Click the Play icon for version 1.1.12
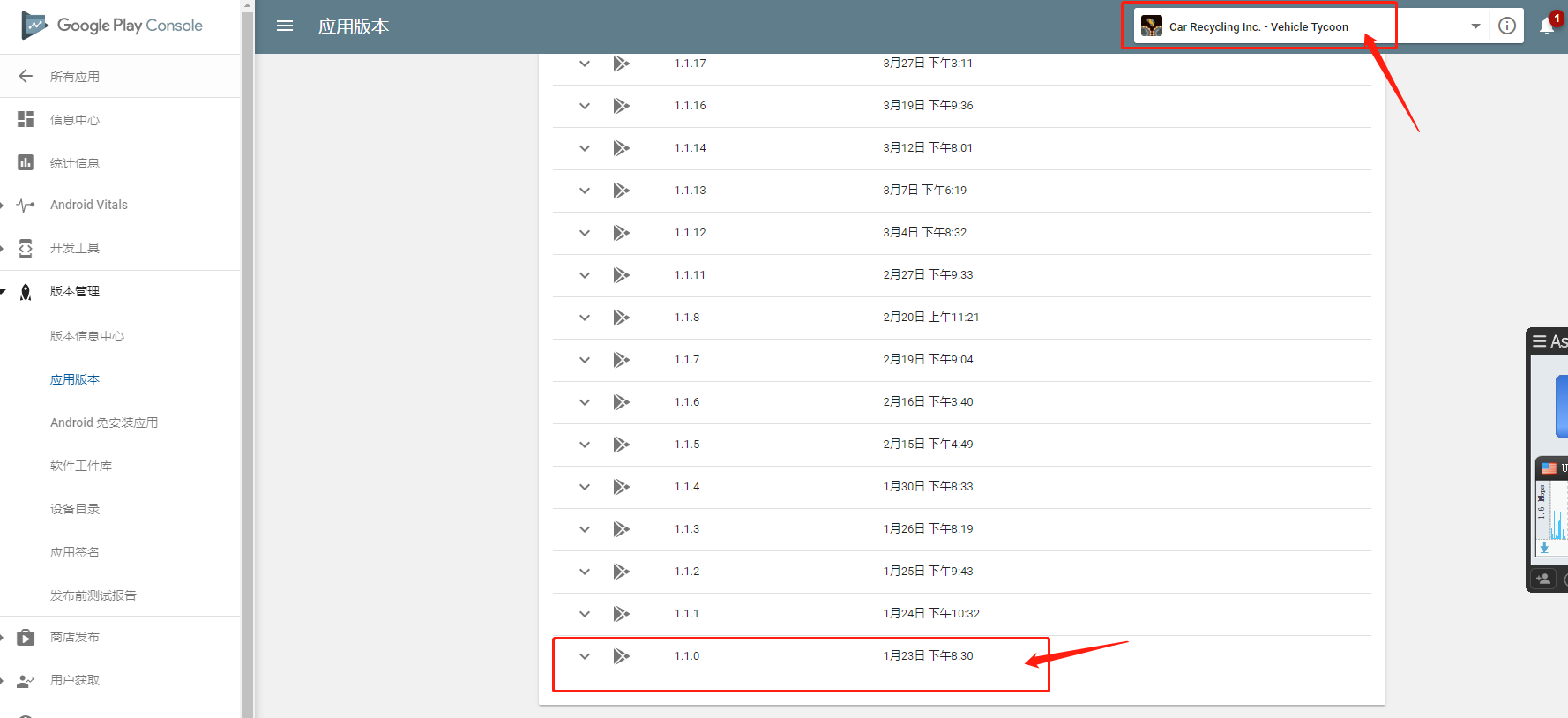Image resolution: width=1568 pixels, height=718 pixels. coord(622,233)
